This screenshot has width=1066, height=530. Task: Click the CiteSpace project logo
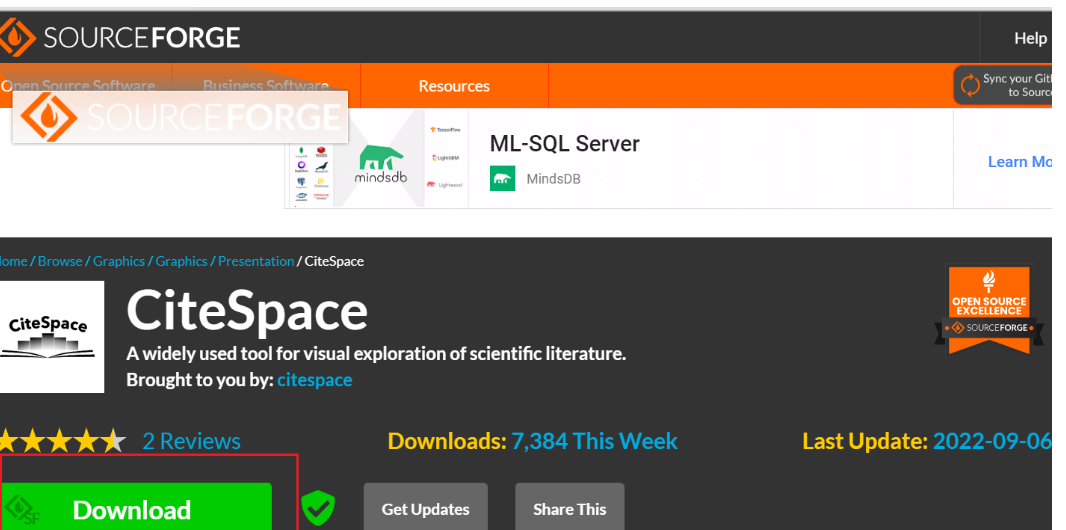52,336
